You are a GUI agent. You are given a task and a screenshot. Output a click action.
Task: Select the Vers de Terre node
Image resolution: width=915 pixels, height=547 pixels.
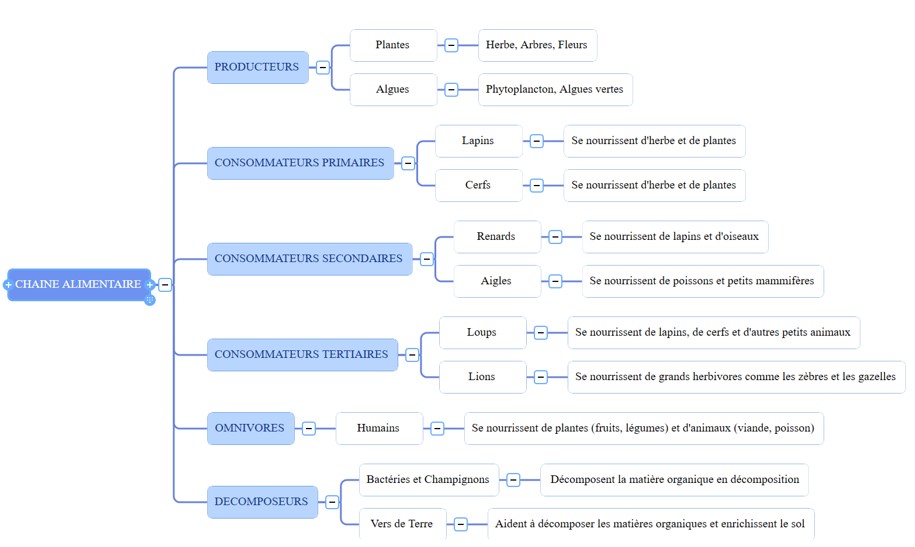[402, 524]
